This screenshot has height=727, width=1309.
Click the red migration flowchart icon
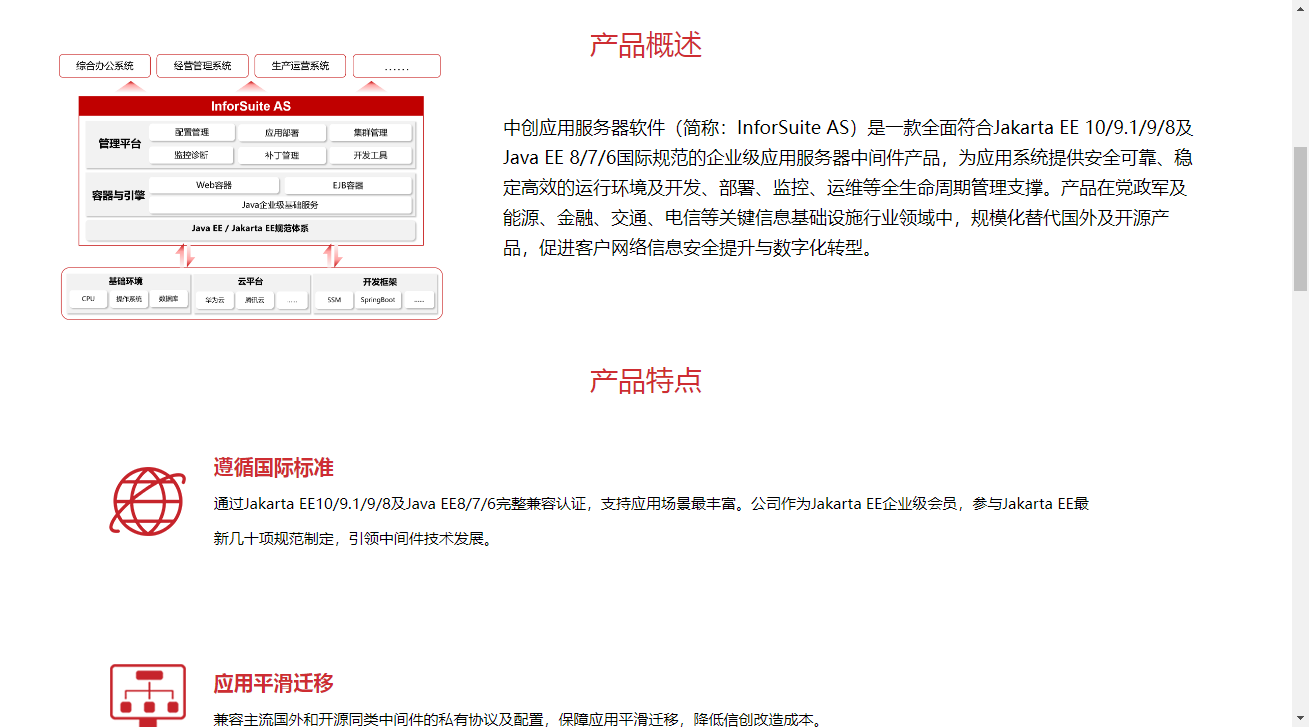click(147, 694)
